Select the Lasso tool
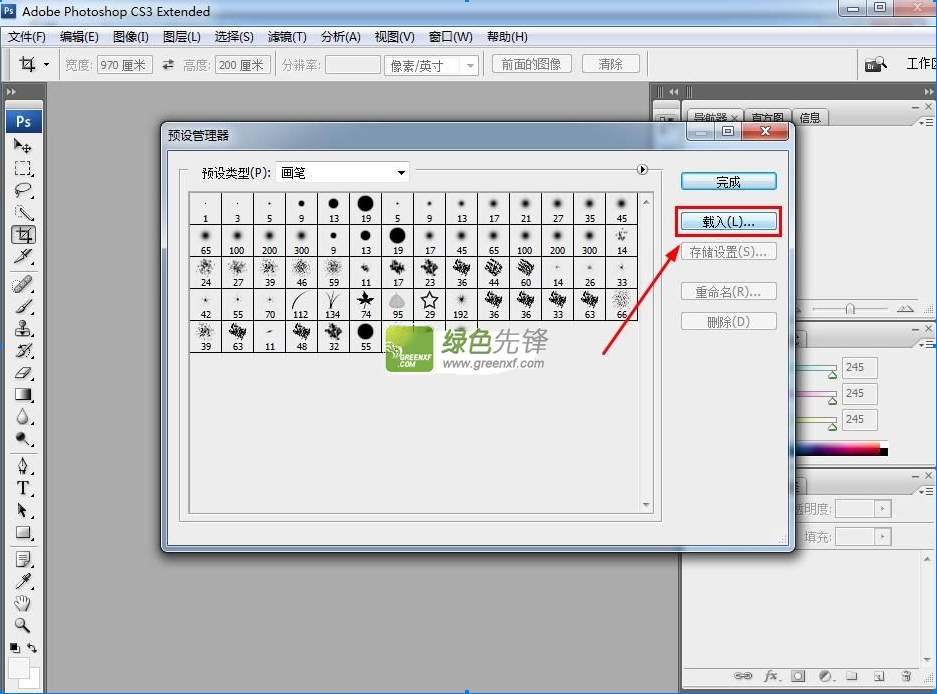This screenshot has width=937, height=694. click(23, 191)
